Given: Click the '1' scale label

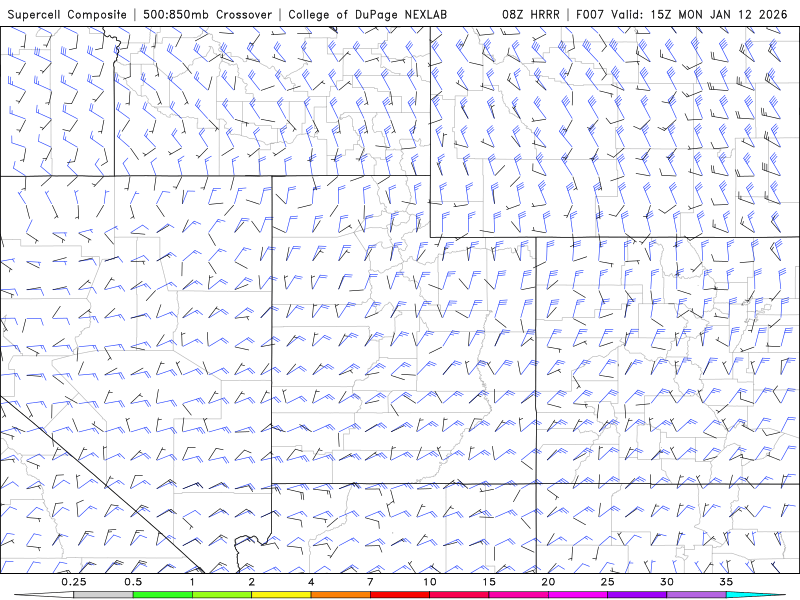Looking at the screenshot, I should [192, 582].
